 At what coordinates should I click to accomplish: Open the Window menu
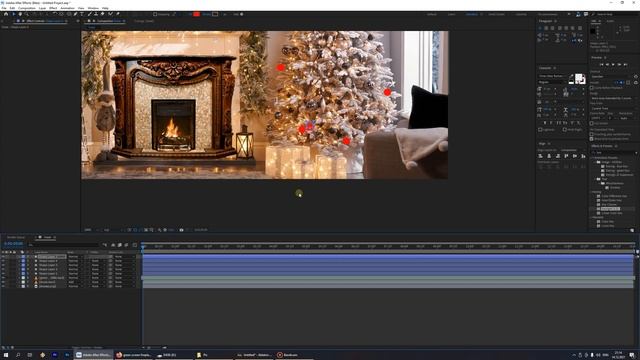93,8
